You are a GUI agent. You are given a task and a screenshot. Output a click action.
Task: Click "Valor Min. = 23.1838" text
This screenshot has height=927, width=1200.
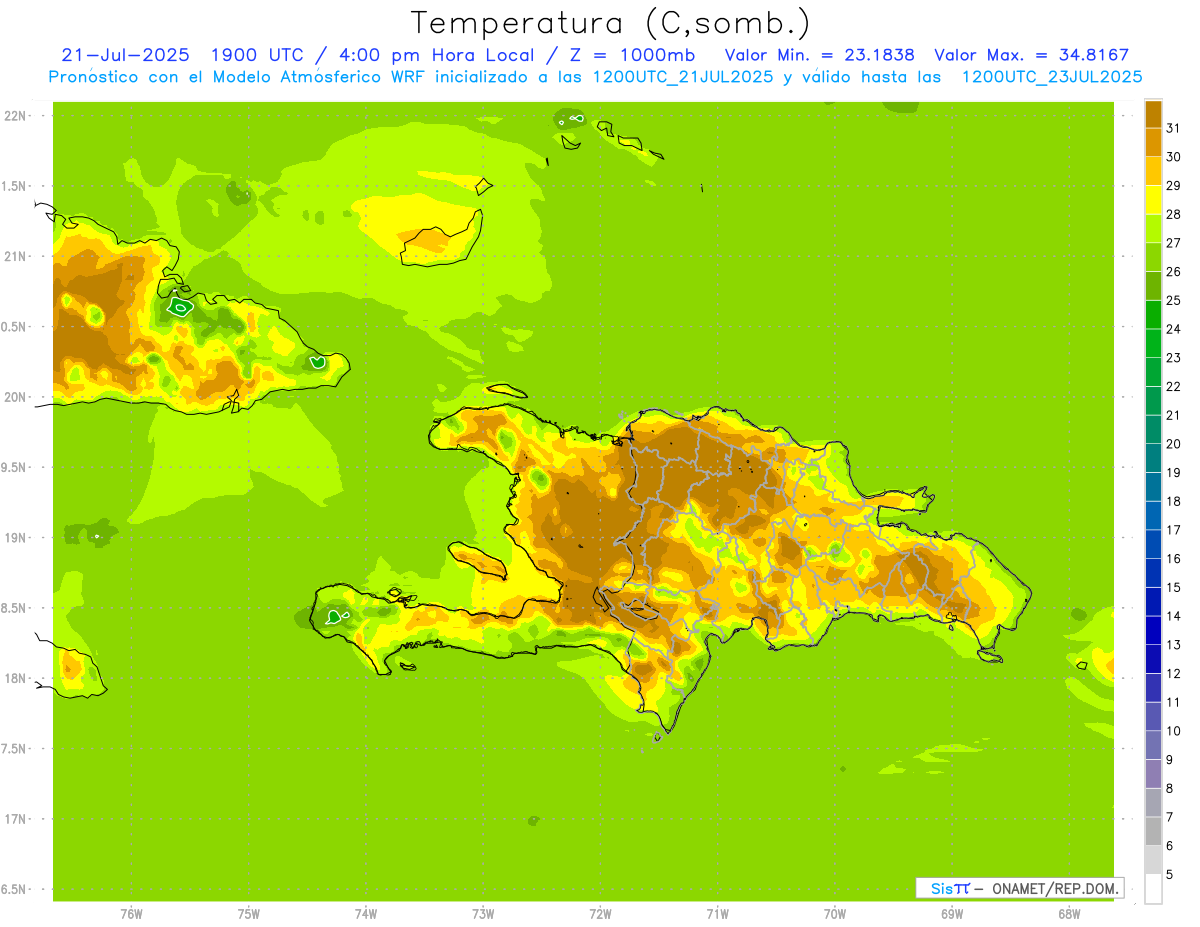click(820, 55)
